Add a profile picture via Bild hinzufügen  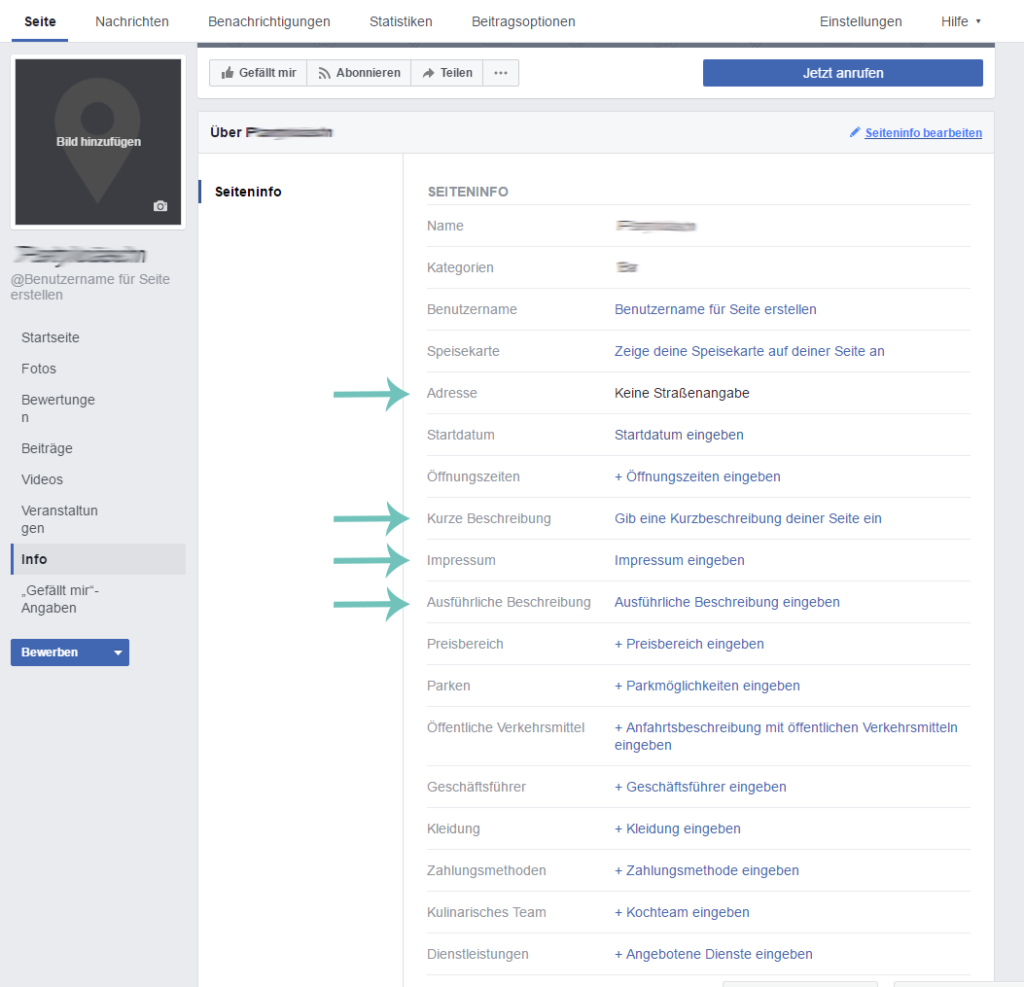point(98,142)
